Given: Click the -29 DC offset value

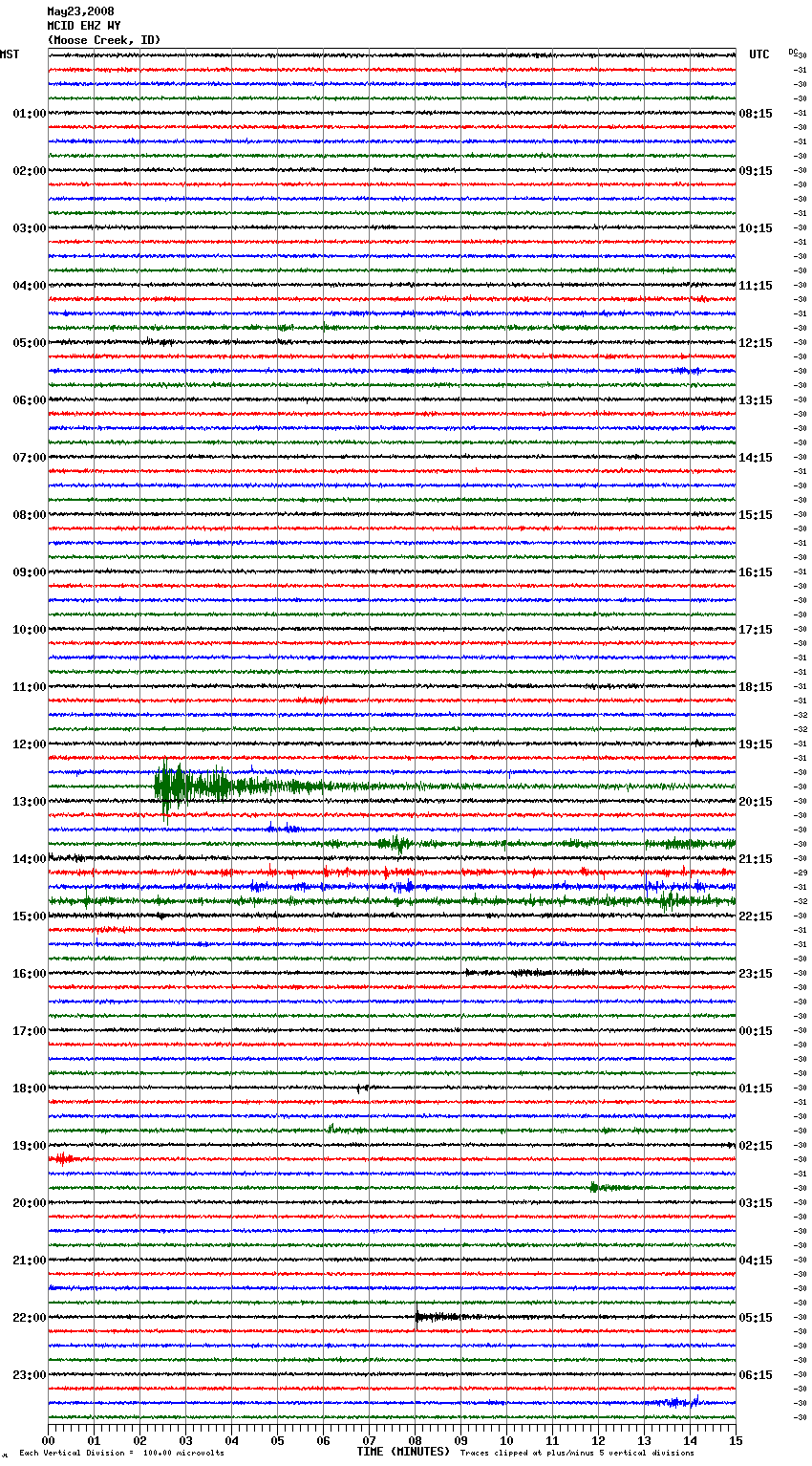Looking at the screenshot, I should [x=801, y=873].
